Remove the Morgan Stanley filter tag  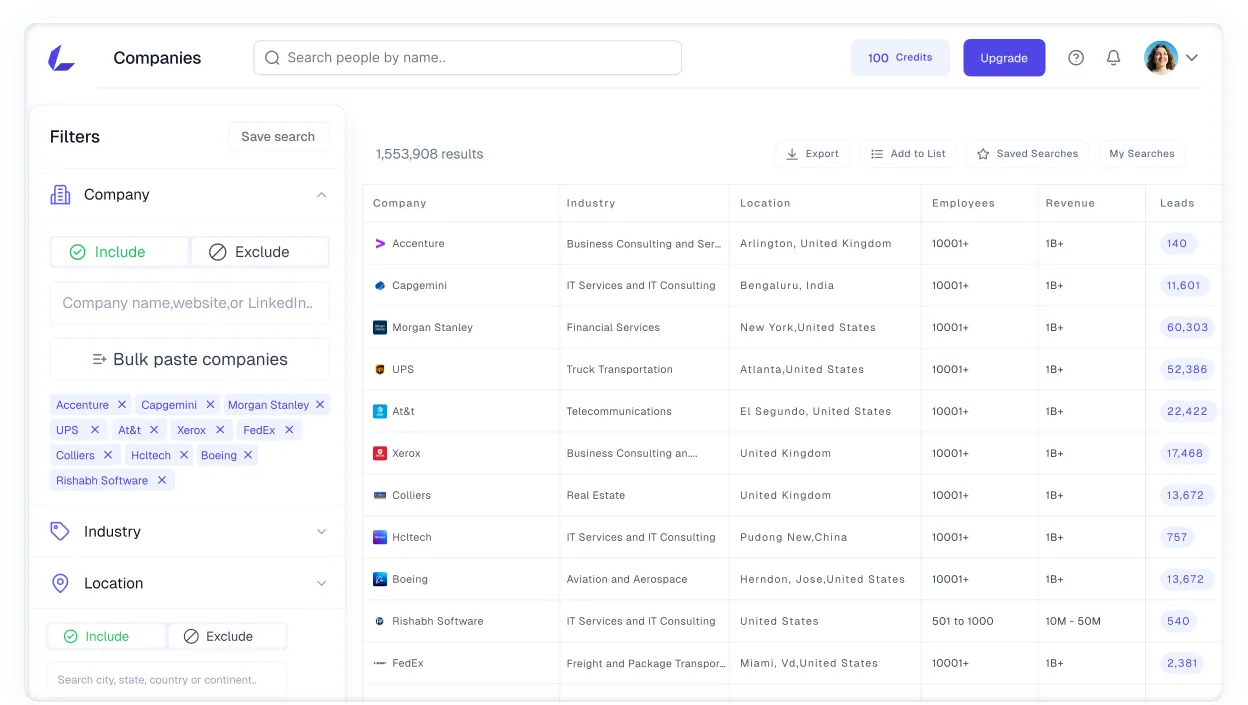click(320, 405)
